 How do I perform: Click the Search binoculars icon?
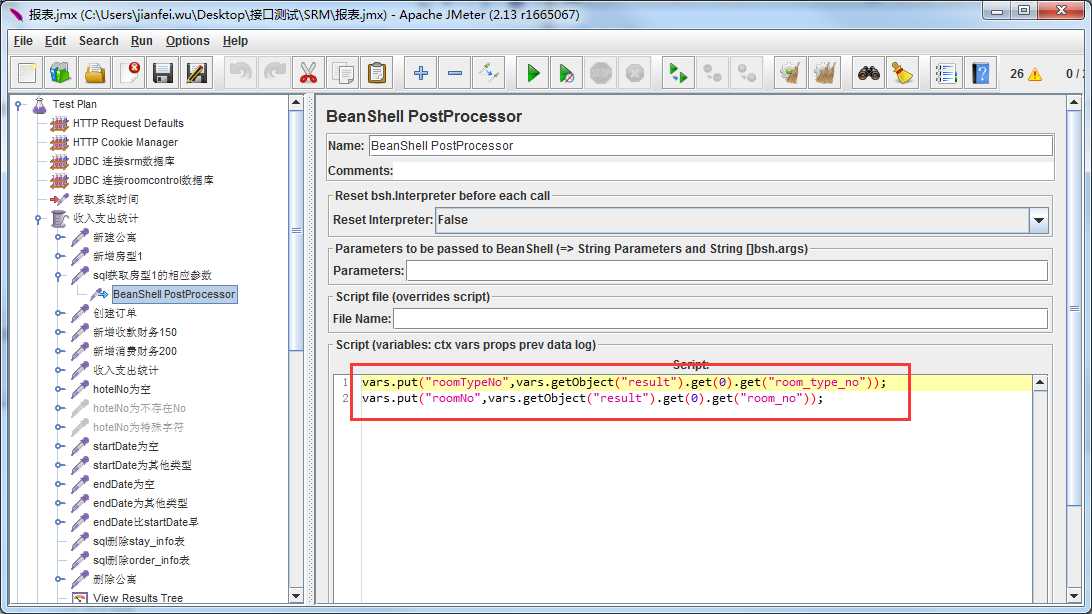868,73
